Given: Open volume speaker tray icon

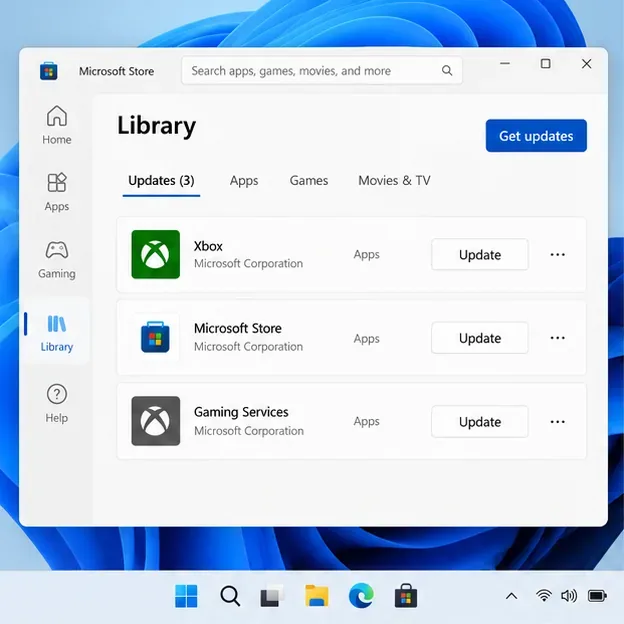Looking at the screenshot, I should tap(569, 596).
